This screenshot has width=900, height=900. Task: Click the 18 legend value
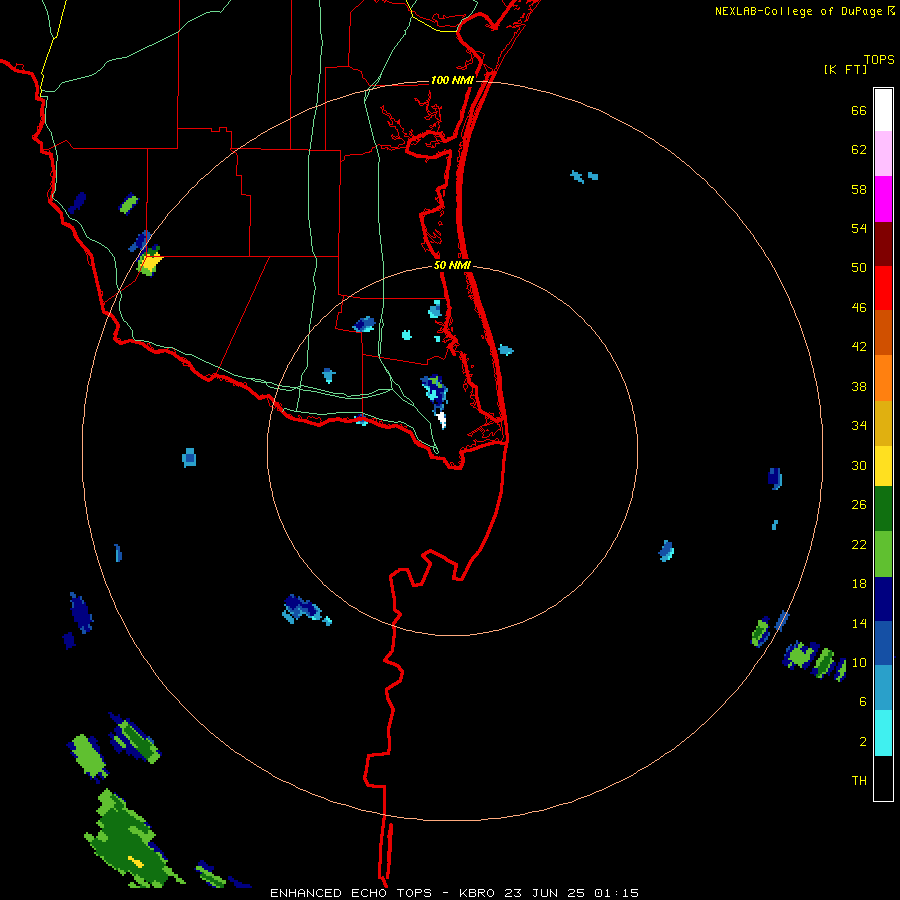(859, 584)
